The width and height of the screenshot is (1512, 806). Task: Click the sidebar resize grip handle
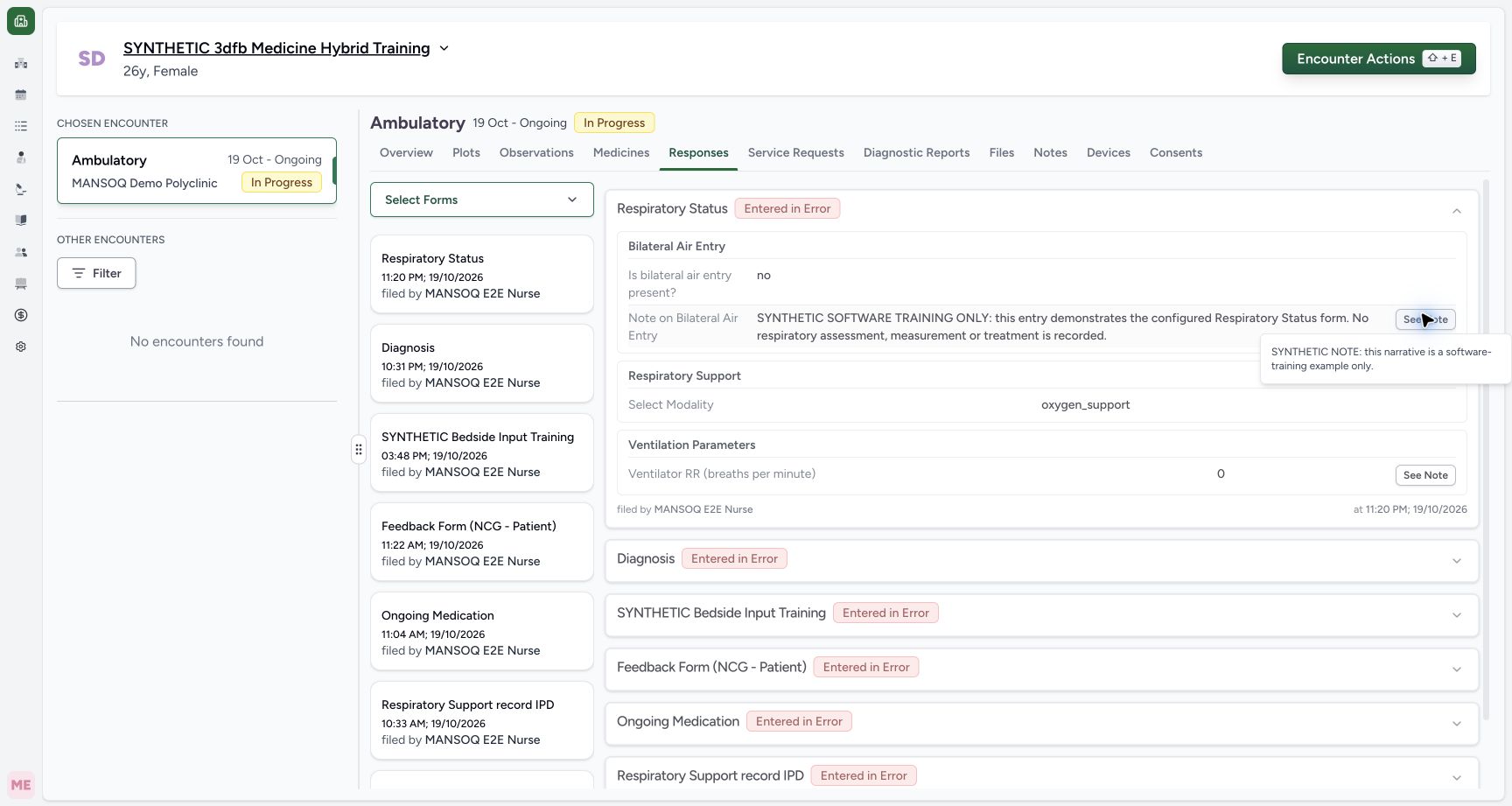point(359,449)
